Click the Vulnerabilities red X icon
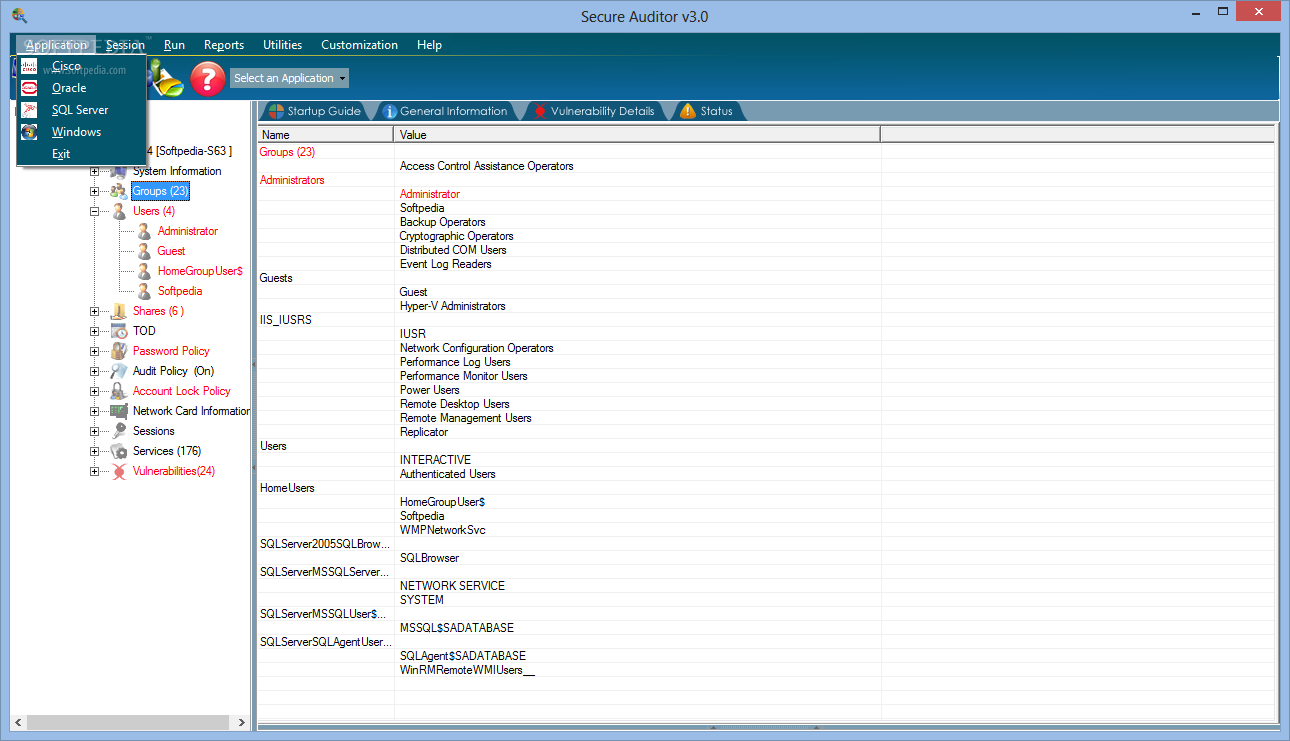 119,471
